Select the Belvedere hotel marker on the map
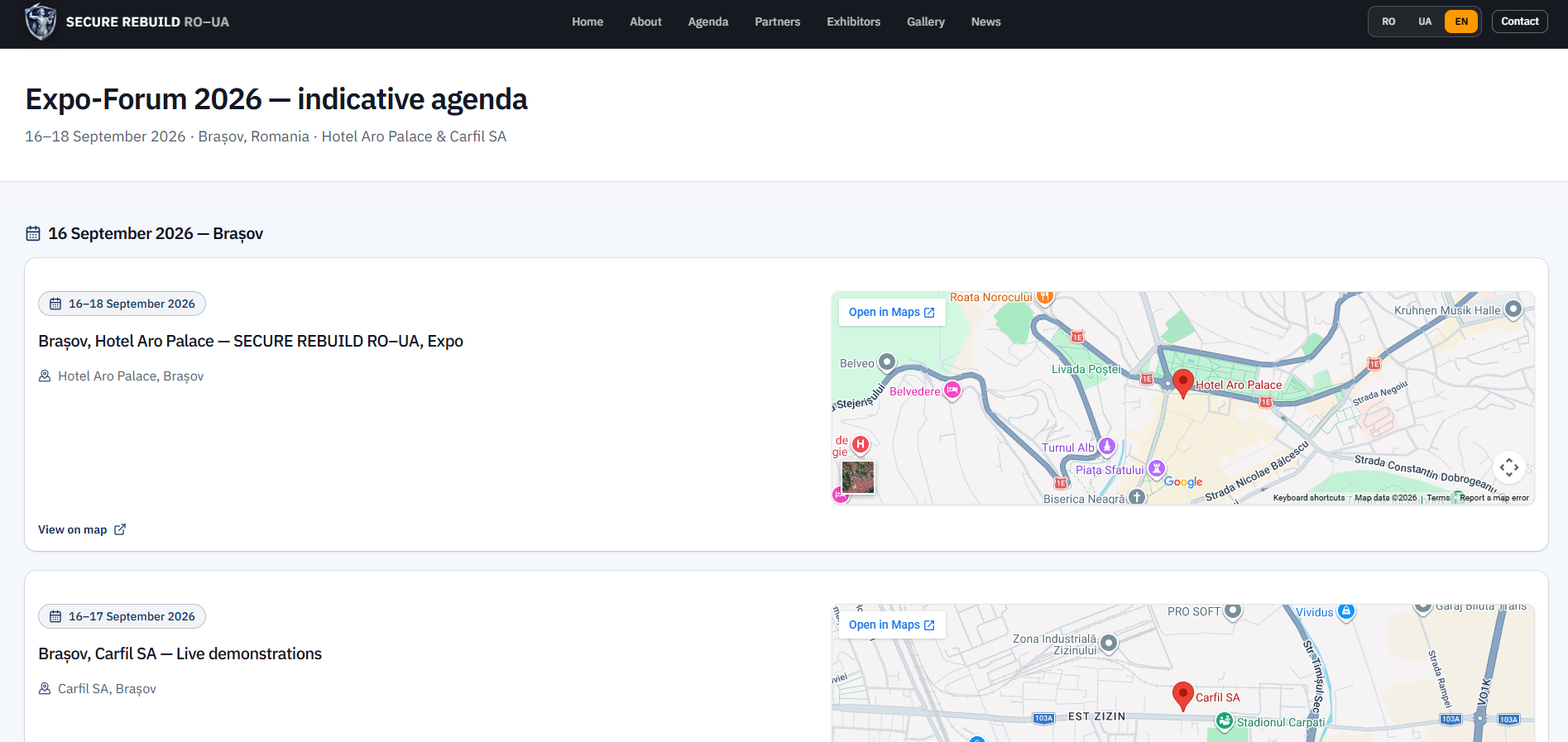The image size is (1568, 742). pos(952,390)
